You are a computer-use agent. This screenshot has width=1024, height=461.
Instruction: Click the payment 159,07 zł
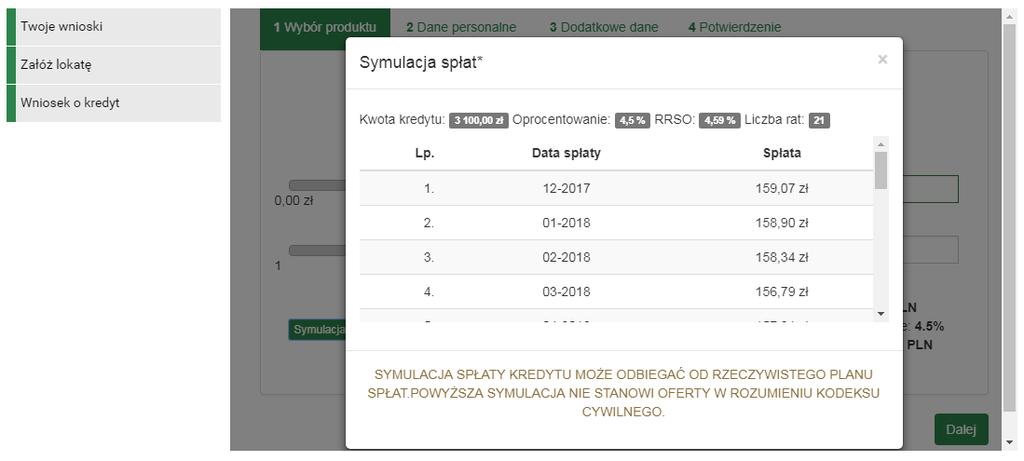pyautogui.click(x=782, y=188)
